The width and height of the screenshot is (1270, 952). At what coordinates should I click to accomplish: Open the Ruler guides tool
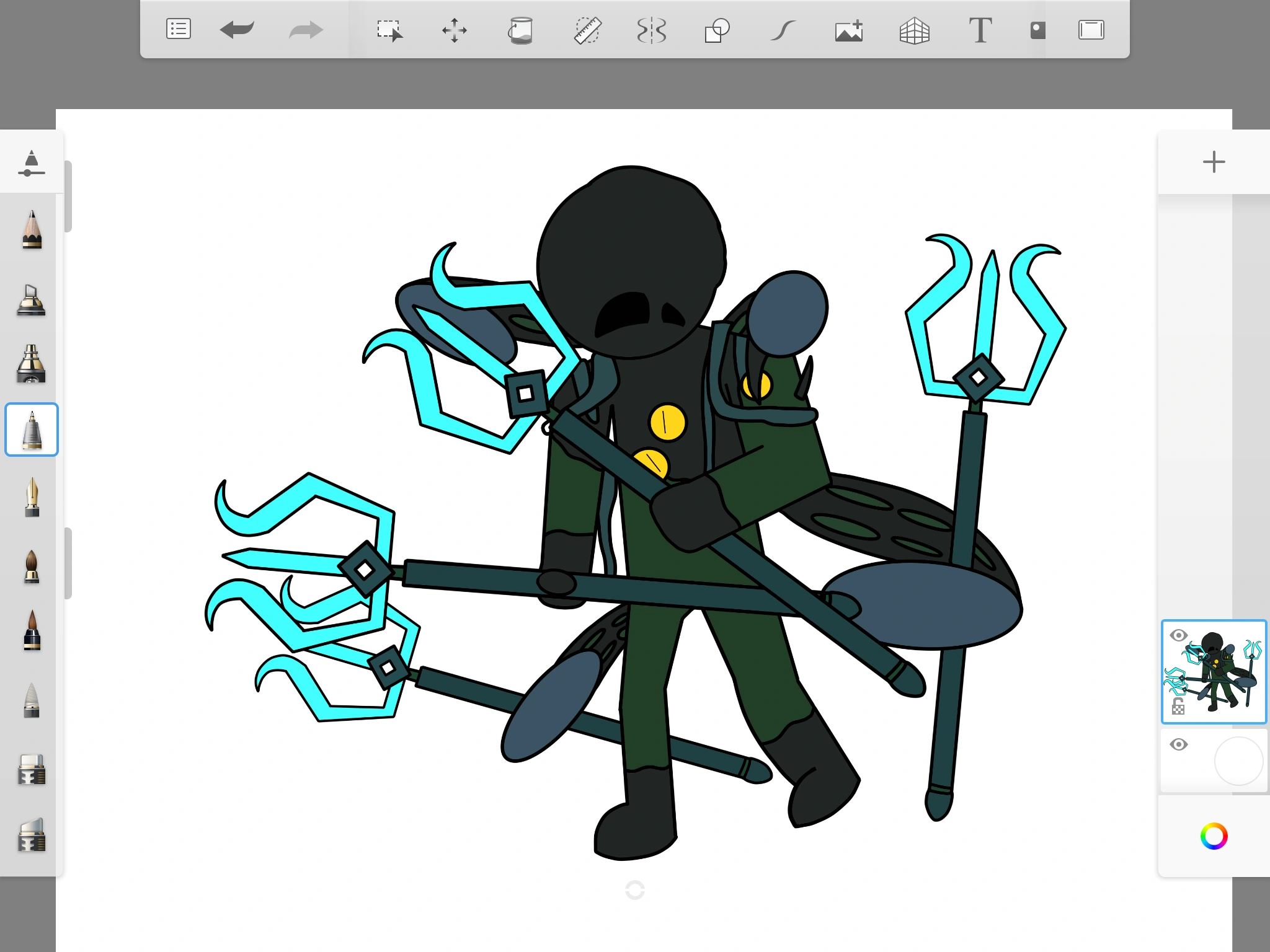[x=587, y=30]
